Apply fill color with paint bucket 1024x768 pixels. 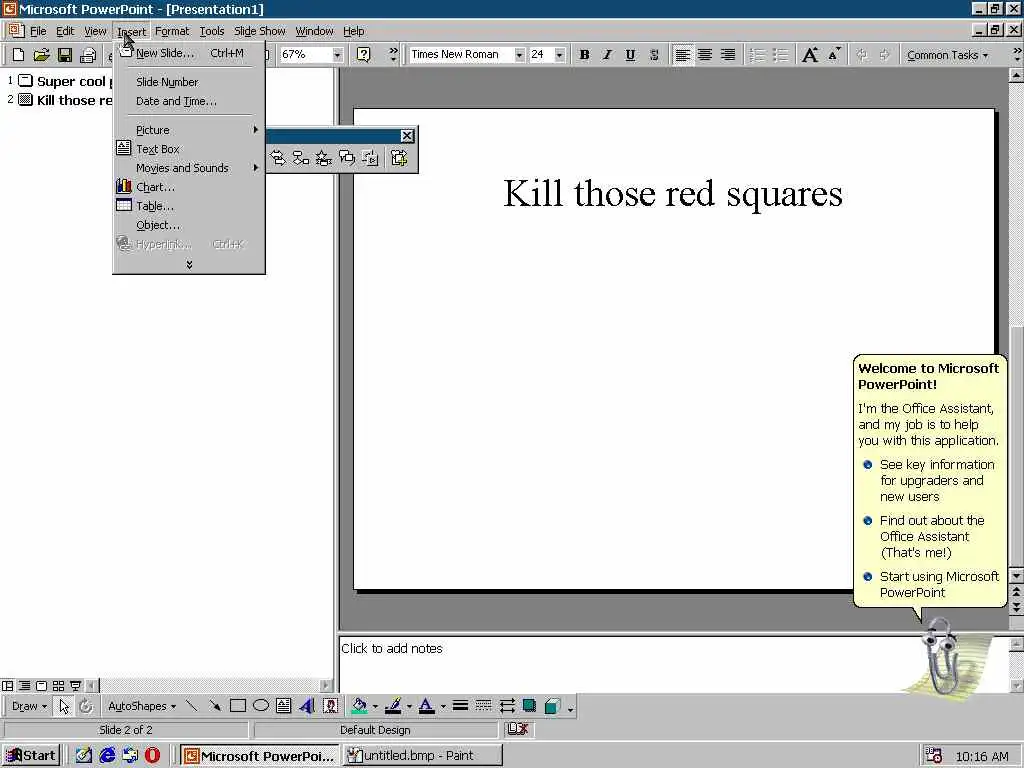(359, 706)
